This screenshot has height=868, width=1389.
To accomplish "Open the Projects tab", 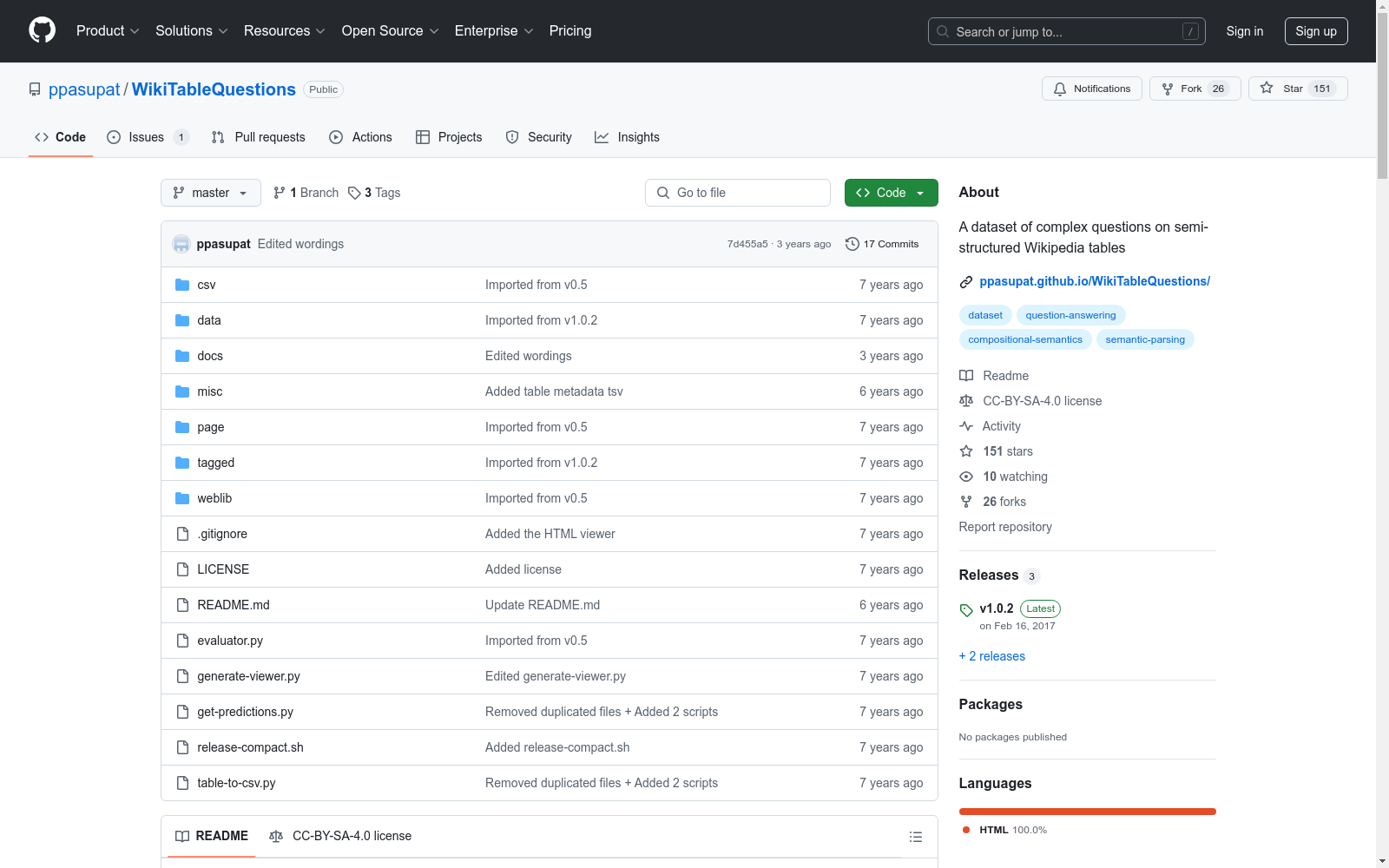I will click(x=449, y=137).
